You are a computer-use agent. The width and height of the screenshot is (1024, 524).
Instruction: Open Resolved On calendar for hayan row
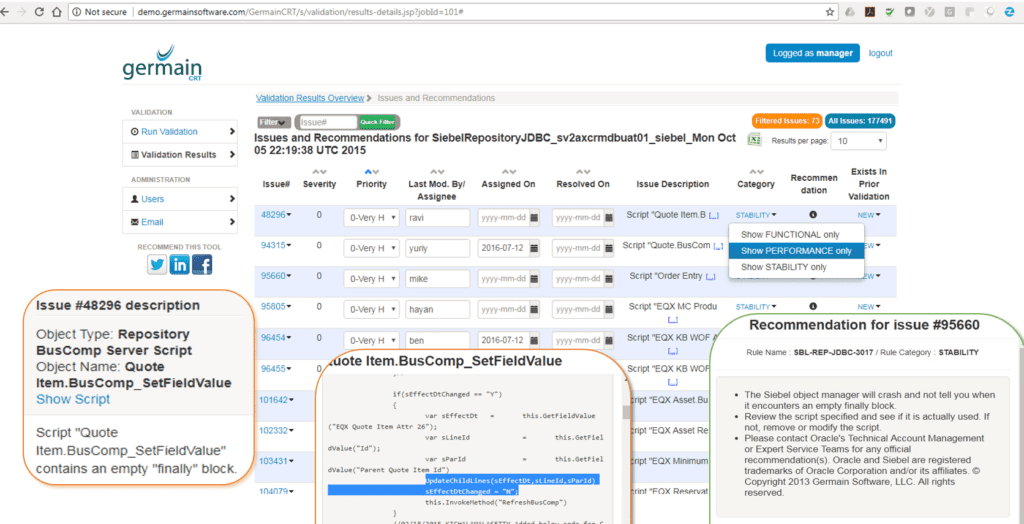click(608, 310)
